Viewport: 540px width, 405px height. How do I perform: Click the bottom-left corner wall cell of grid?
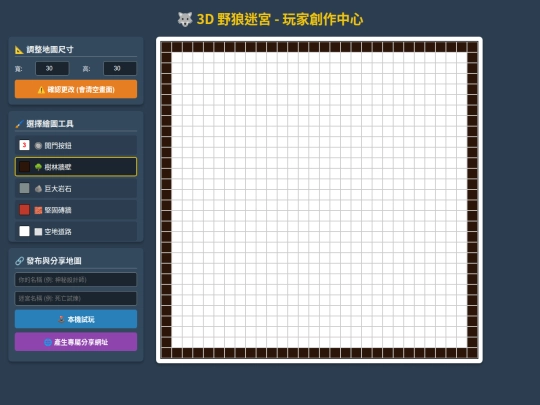[166, 353]
